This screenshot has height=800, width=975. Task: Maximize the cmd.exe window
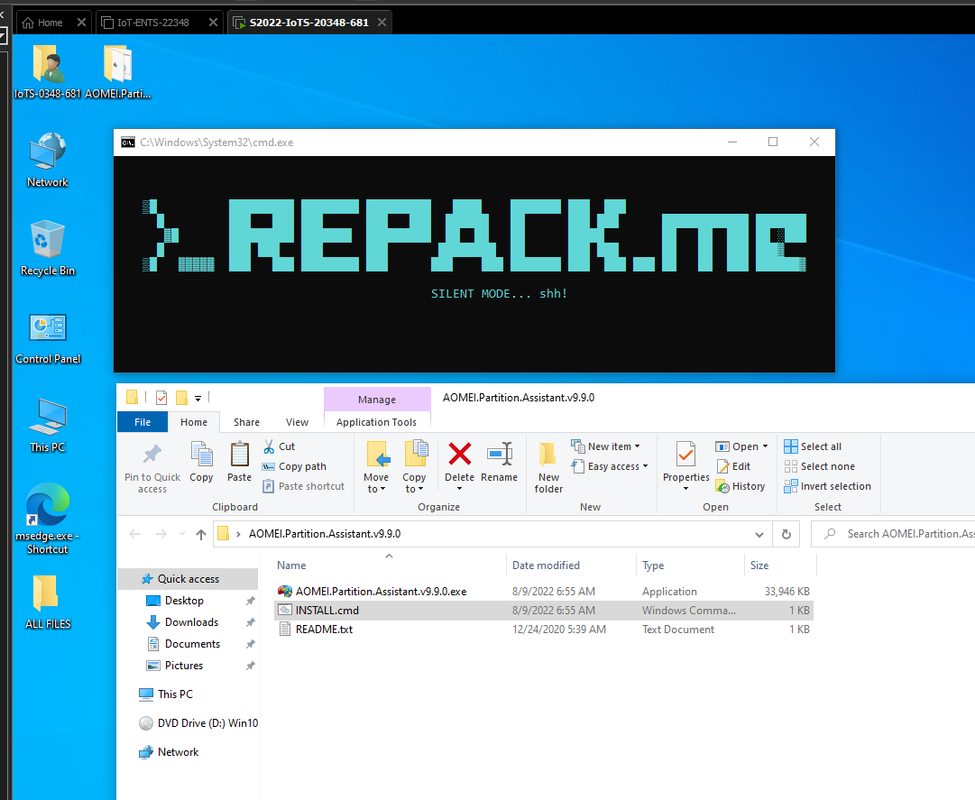[x=773, y=142]
